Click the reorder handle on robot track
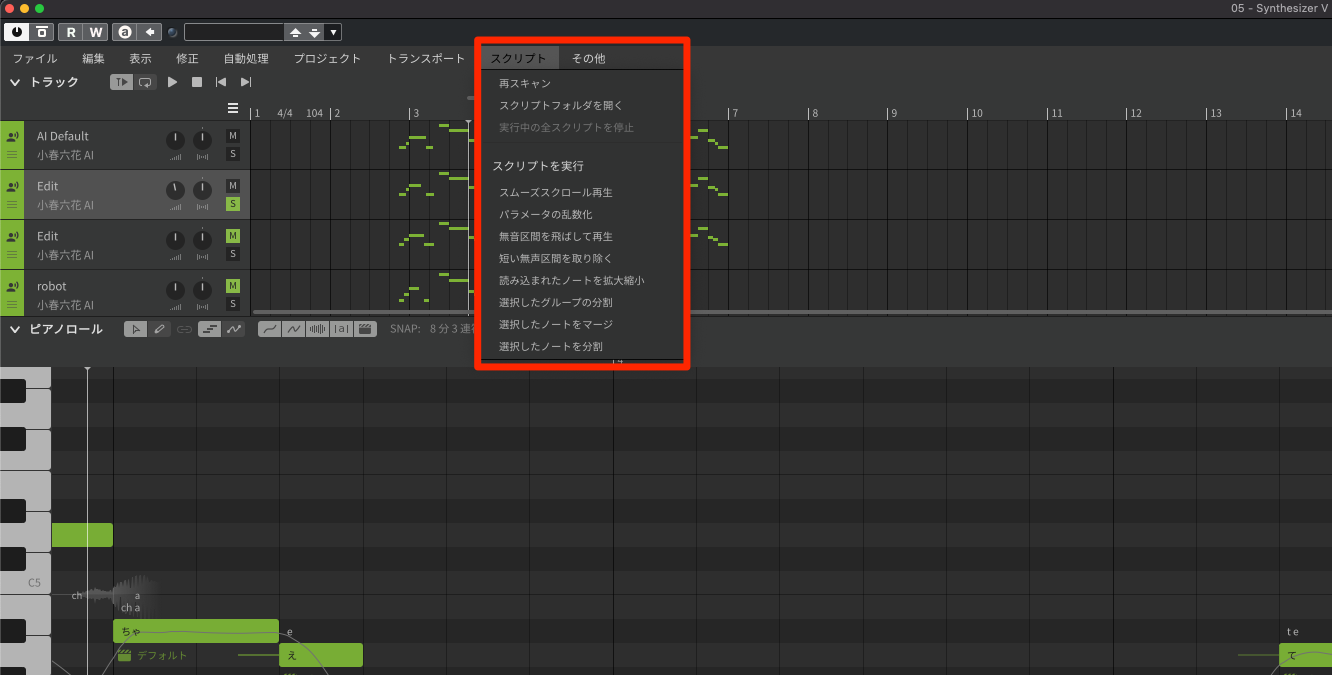 pos(12,305)
